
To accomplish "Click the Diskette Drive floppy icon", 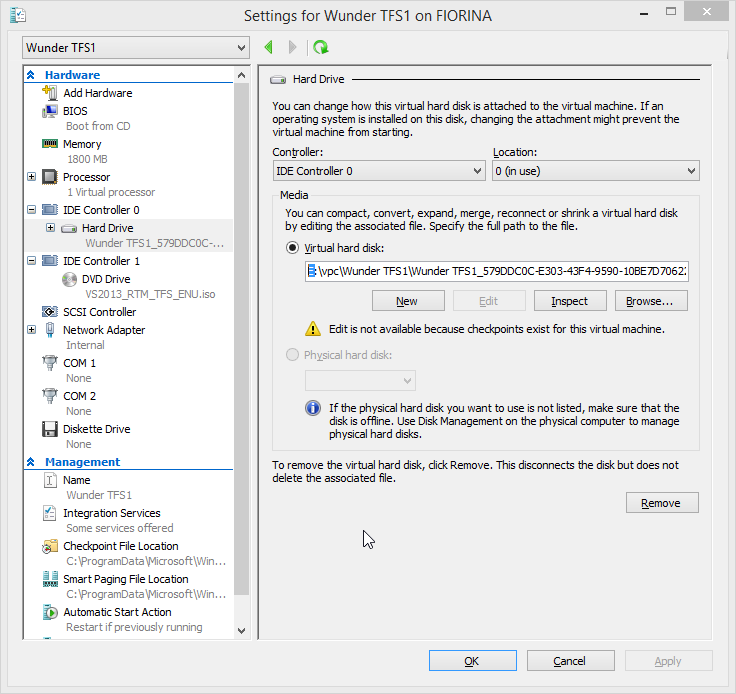I will (x=50, y=429).
